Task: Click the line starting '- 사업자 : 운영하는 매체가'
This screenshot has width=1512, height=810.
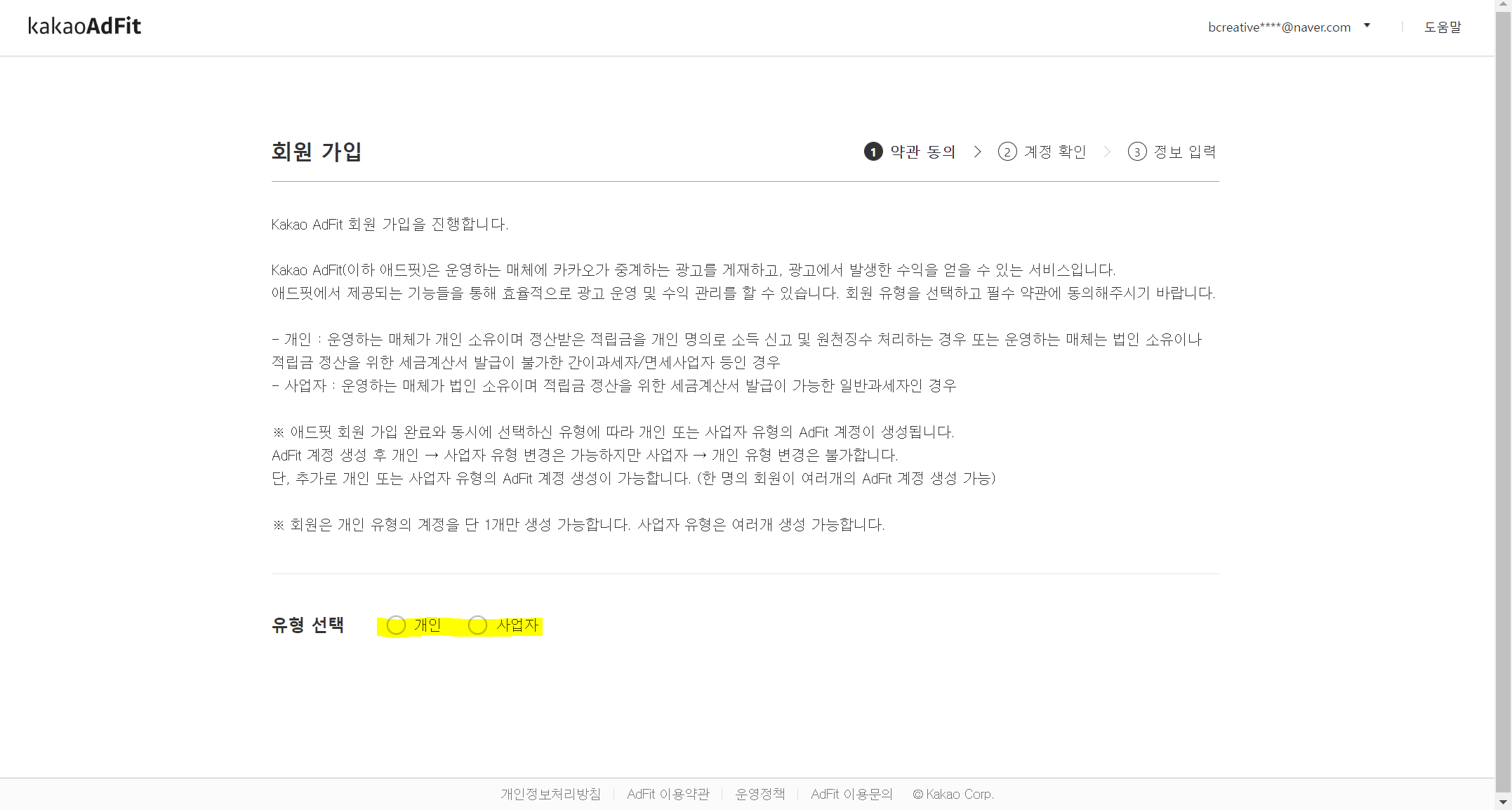Action: (x=614, y=385)
